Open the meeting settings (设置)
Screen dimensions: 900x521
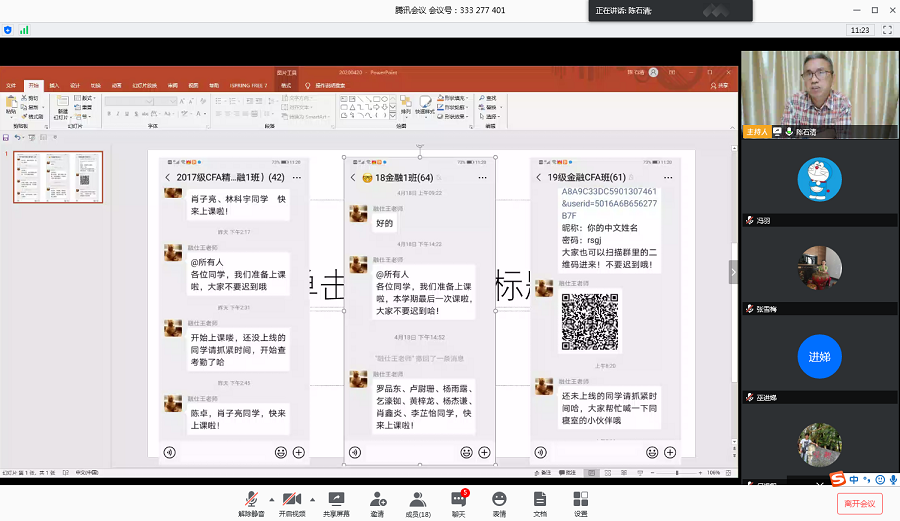point(581,499)
